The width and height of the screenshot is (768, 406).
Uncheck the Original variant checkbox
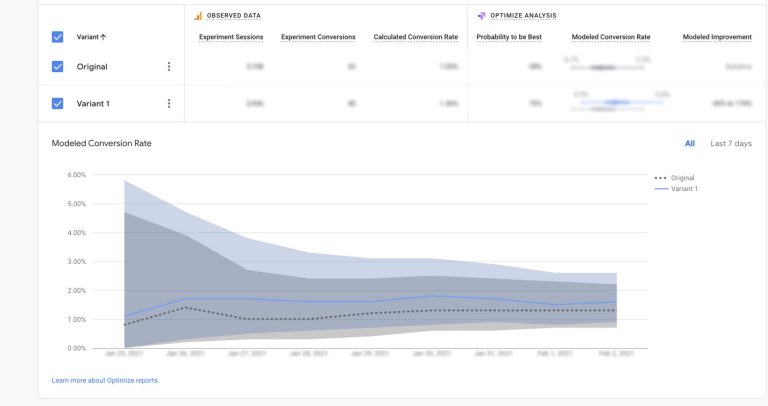click(x=57, y=67)
